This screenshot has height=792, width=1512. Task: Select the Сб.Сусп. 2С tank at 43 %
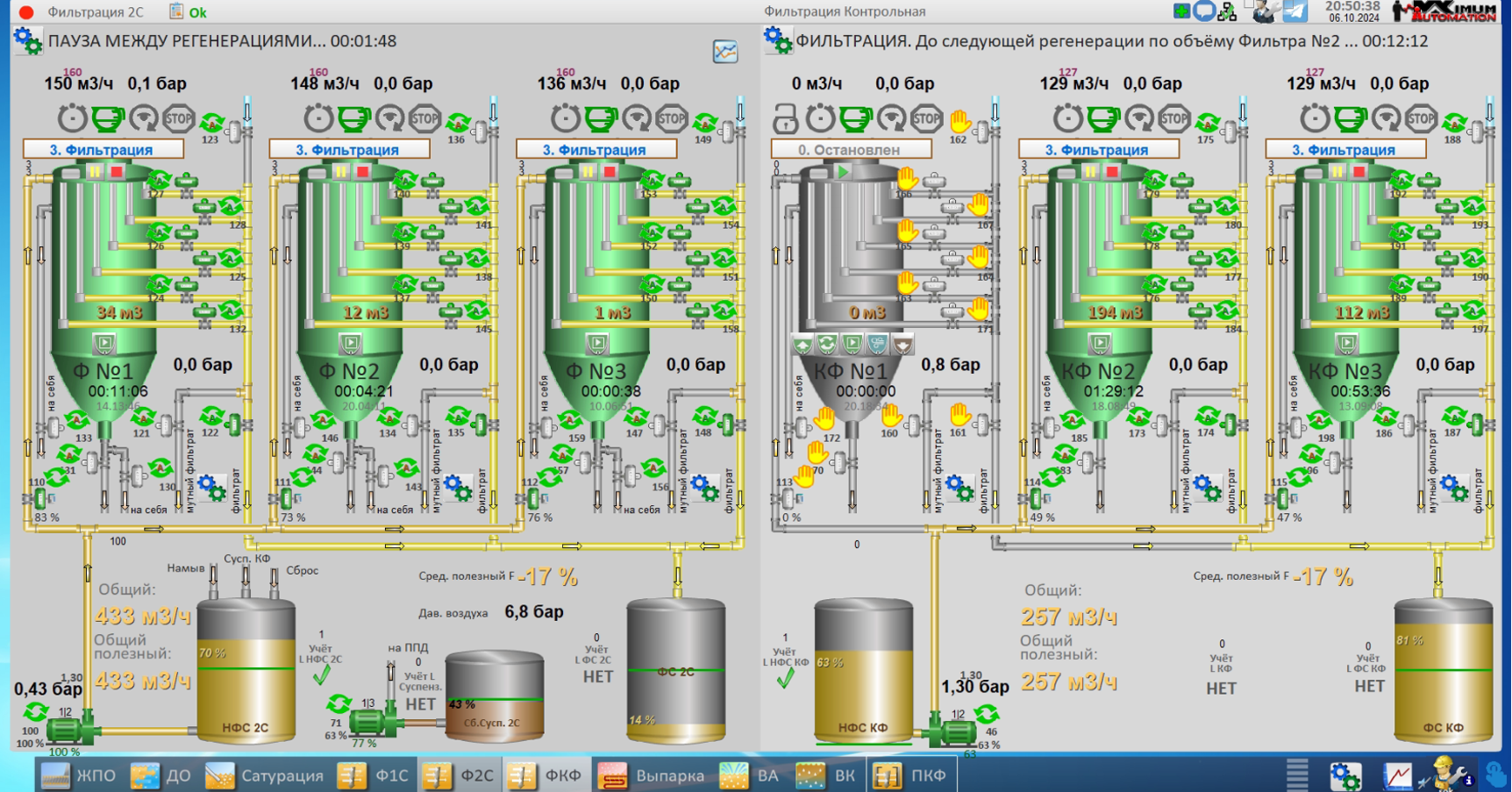494,695
